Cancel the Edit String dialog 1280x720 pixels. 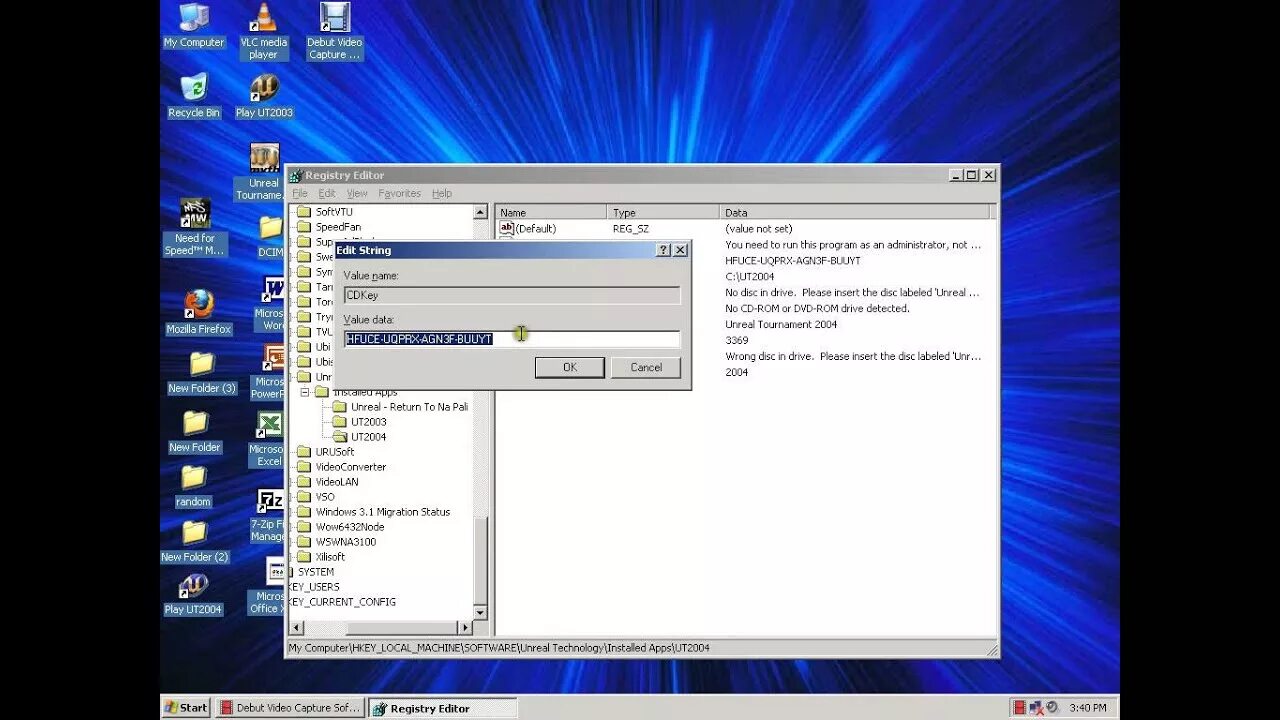click(646, 367)
